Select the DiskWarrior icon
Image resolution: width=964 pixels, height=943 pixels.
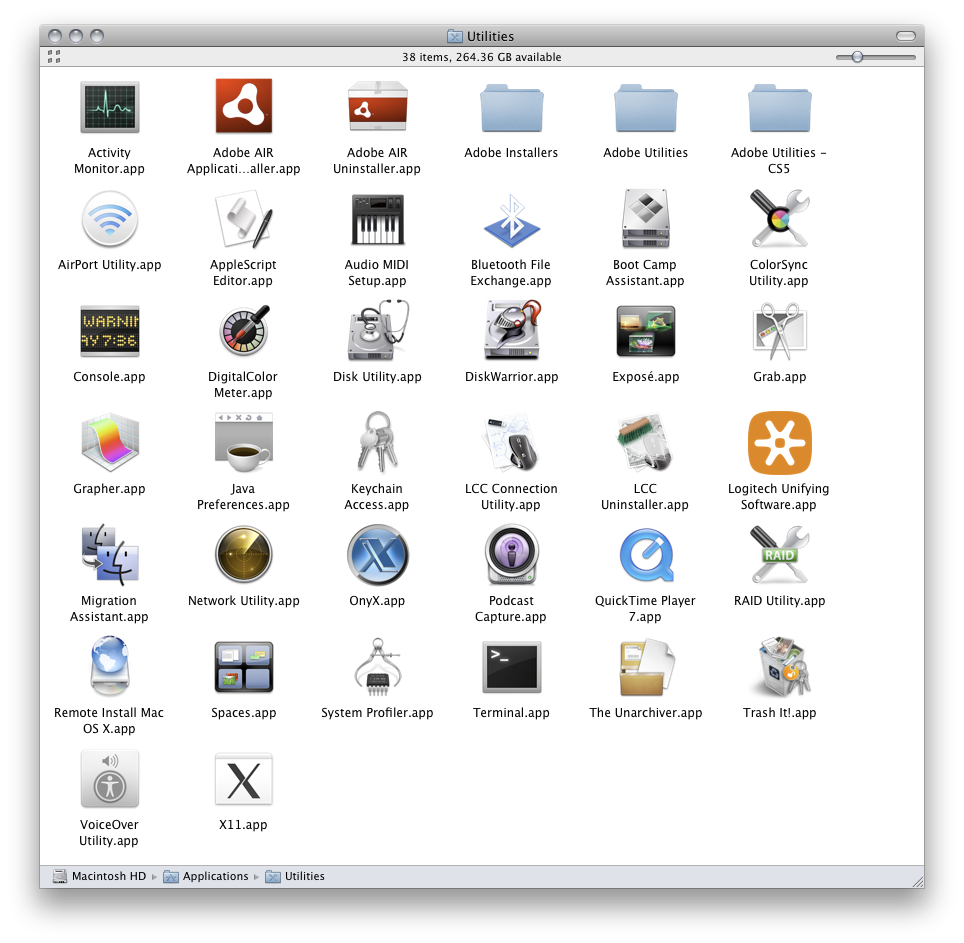tap(512, 331)
